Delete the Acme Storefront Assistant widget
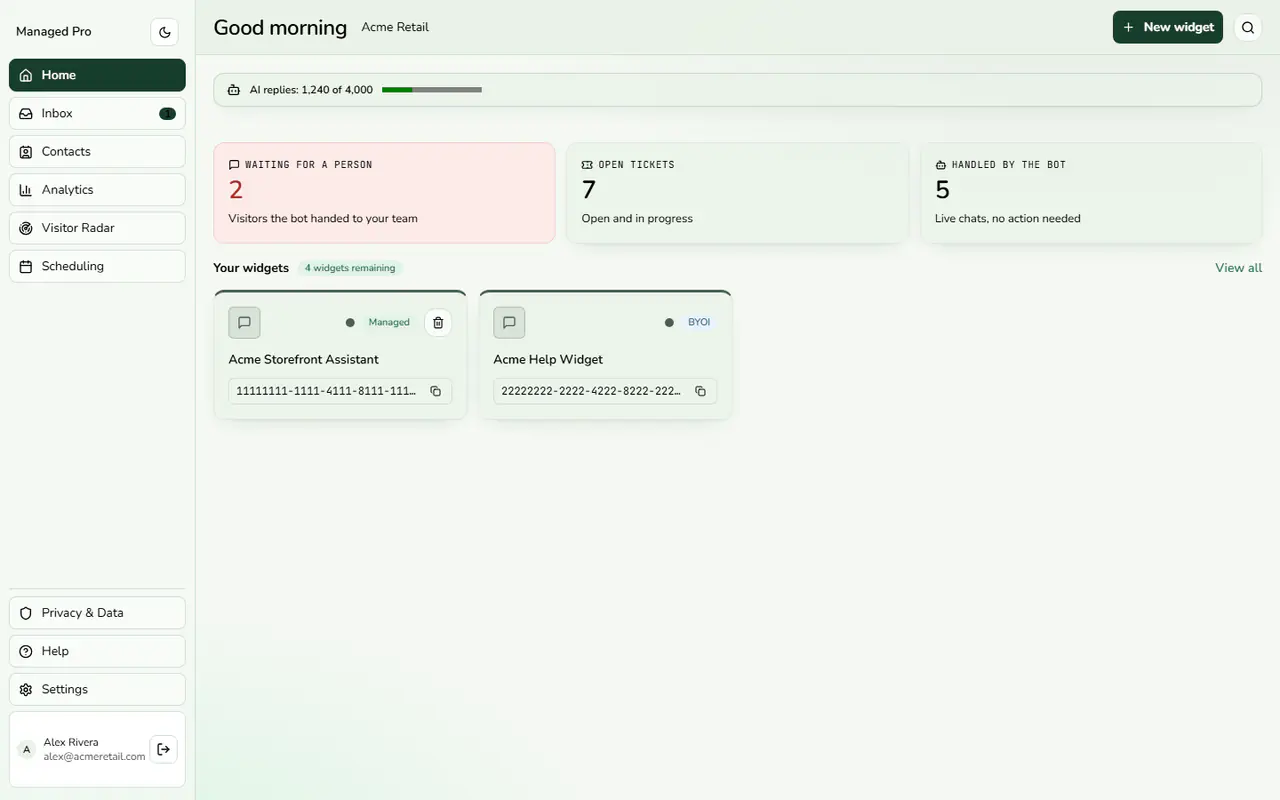This screenshot has width=1280, height=800. point(438,322)
